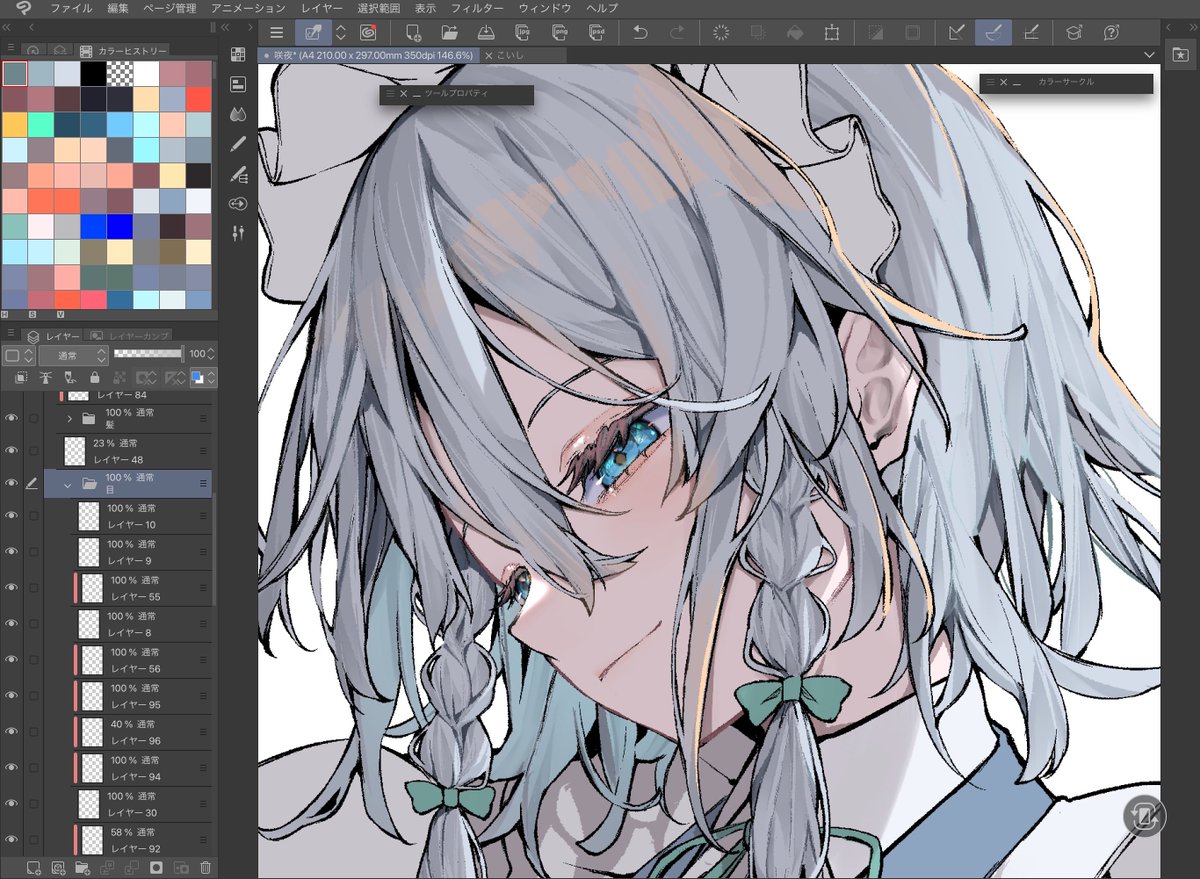The image size is (1200, 879).
Task: Click the up-down arrows beside the pen tablet icon
Action: point(340,33)
